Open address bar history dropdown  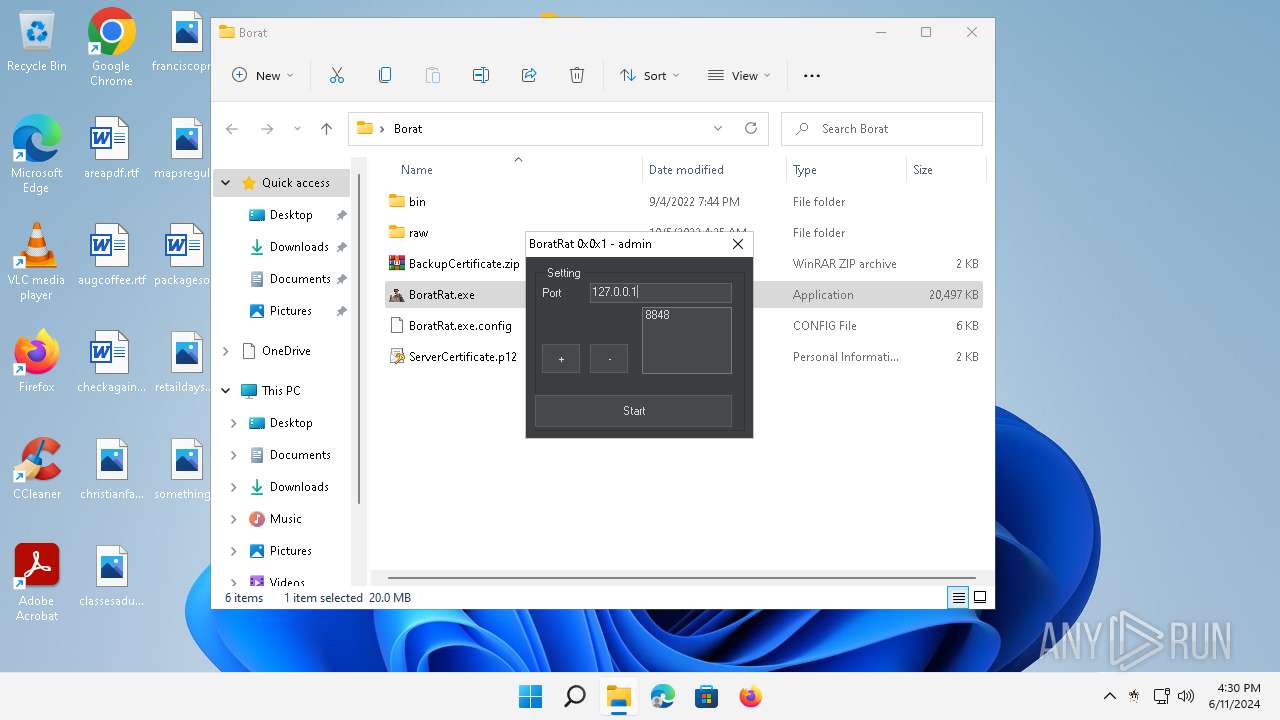[x=717, y=128]
